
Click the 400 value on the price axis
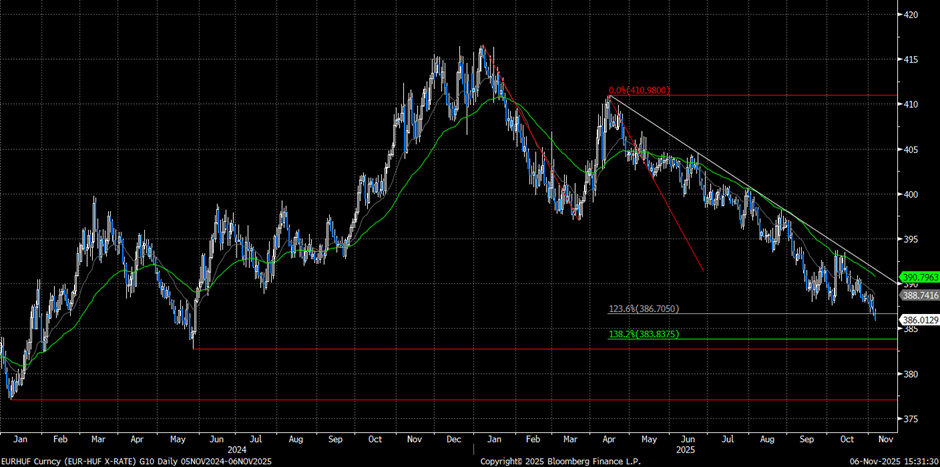(x=912, y=194)
